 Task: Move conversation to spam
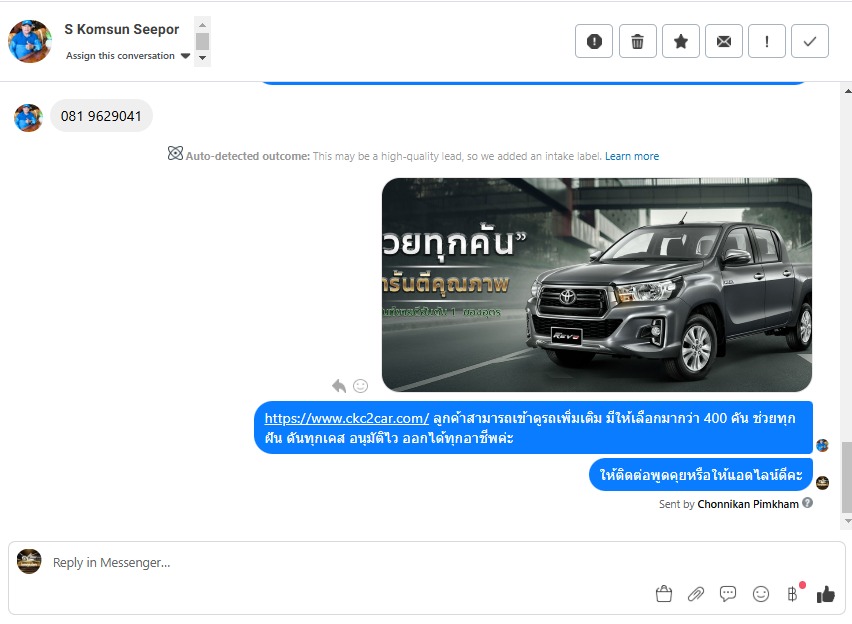(594, 41)
